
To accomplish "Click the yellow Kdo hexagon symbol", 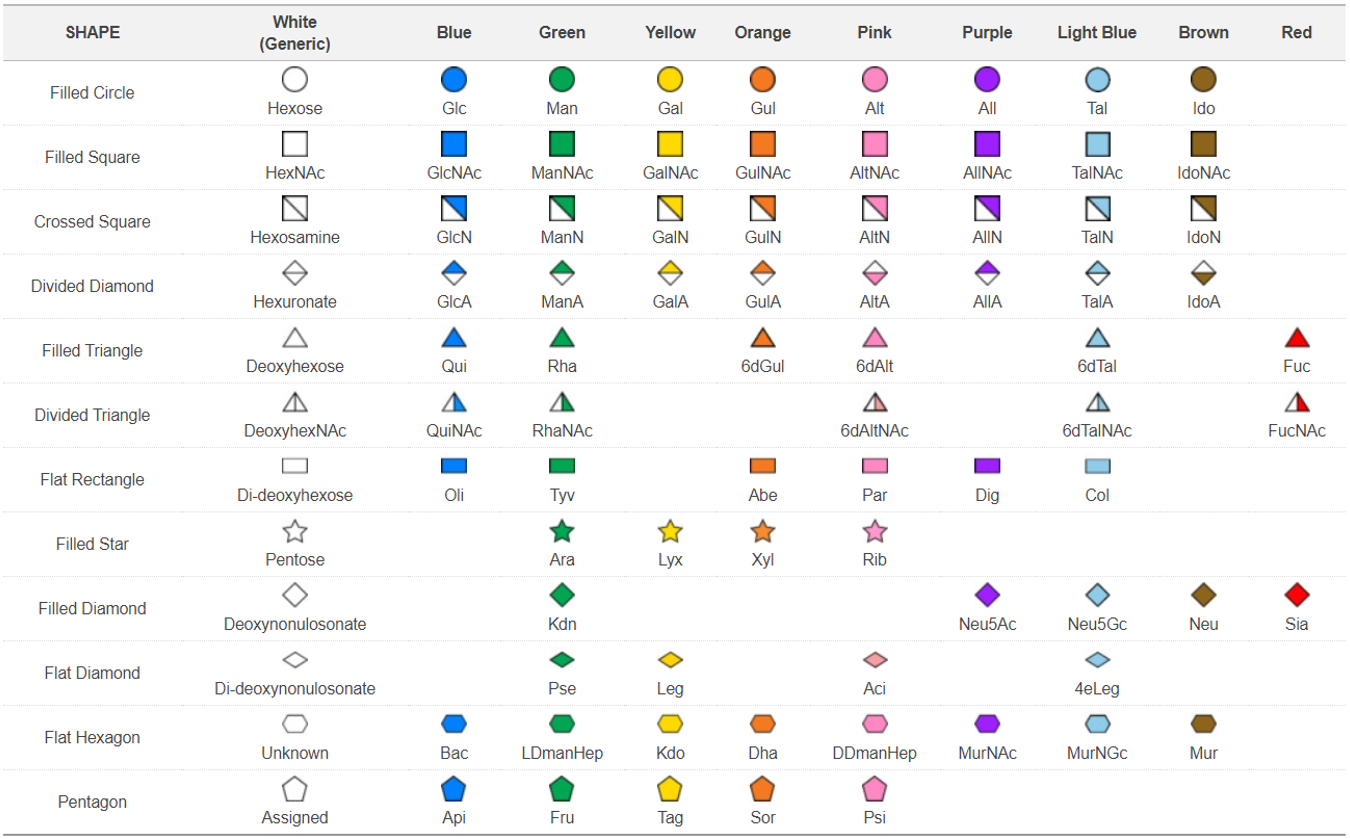I will (x=670, y=724).
